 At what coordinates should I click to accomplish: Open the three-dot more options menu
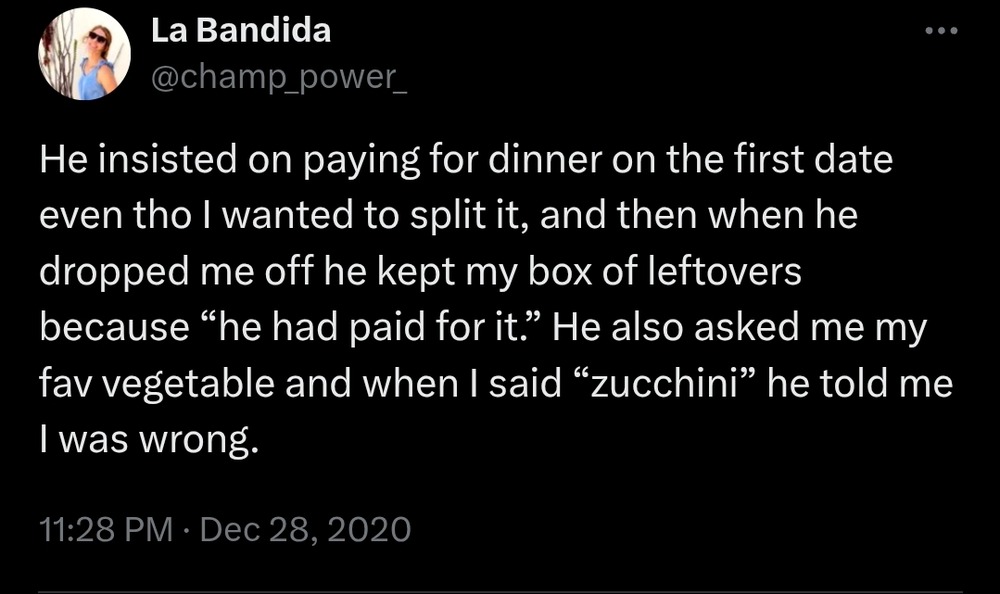(941, 31)
